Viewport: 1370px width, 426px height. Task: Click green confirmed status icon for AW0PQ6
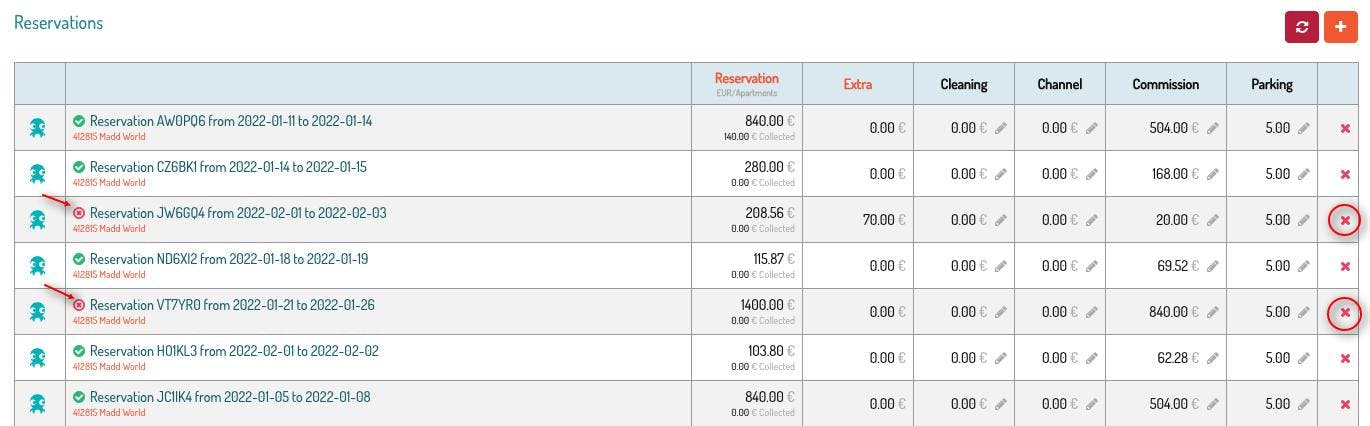tap(79, 121)
